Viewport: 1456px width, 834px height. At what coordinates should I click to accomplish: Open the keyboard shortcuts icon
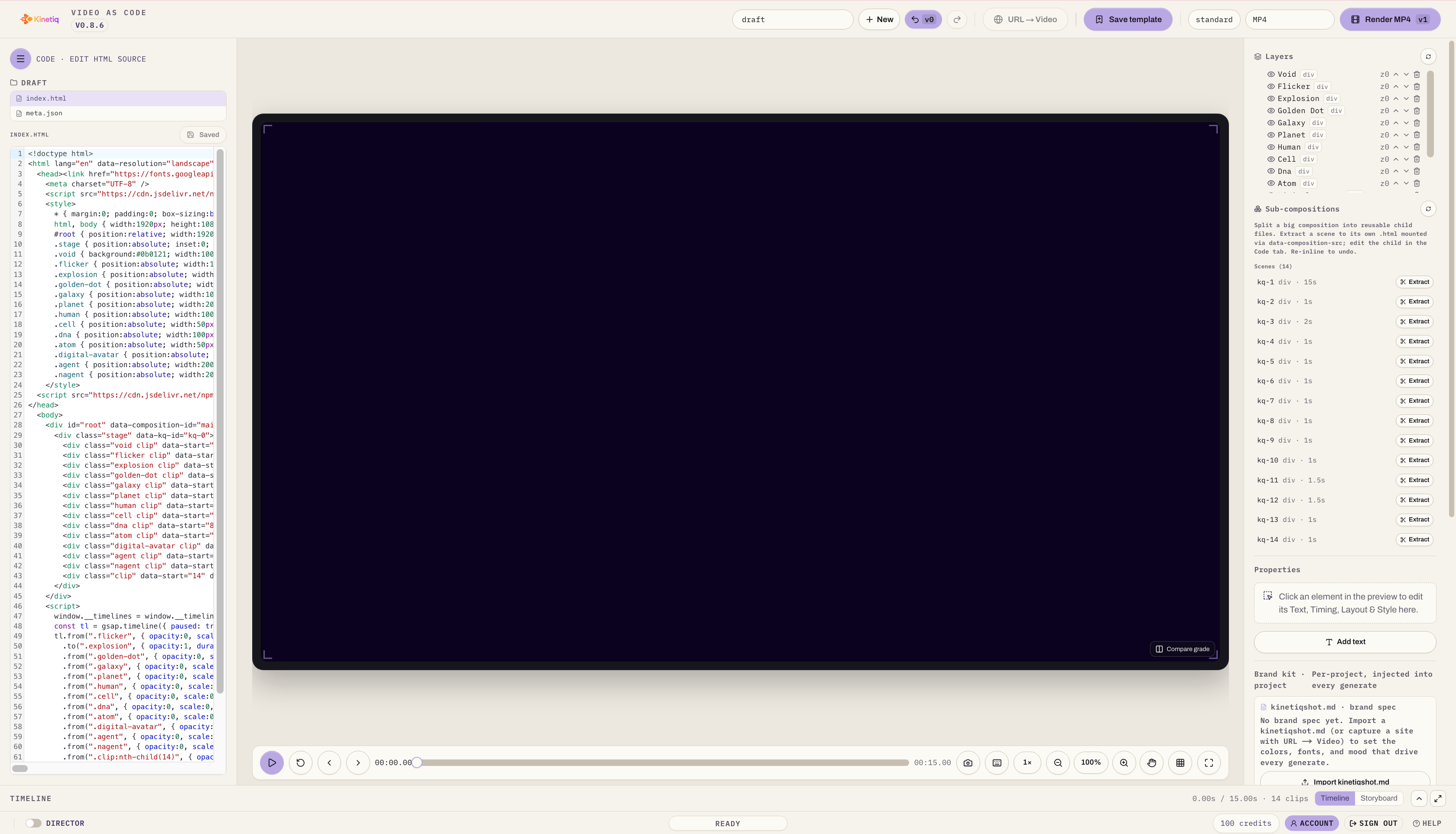click(x=997, y=762)
